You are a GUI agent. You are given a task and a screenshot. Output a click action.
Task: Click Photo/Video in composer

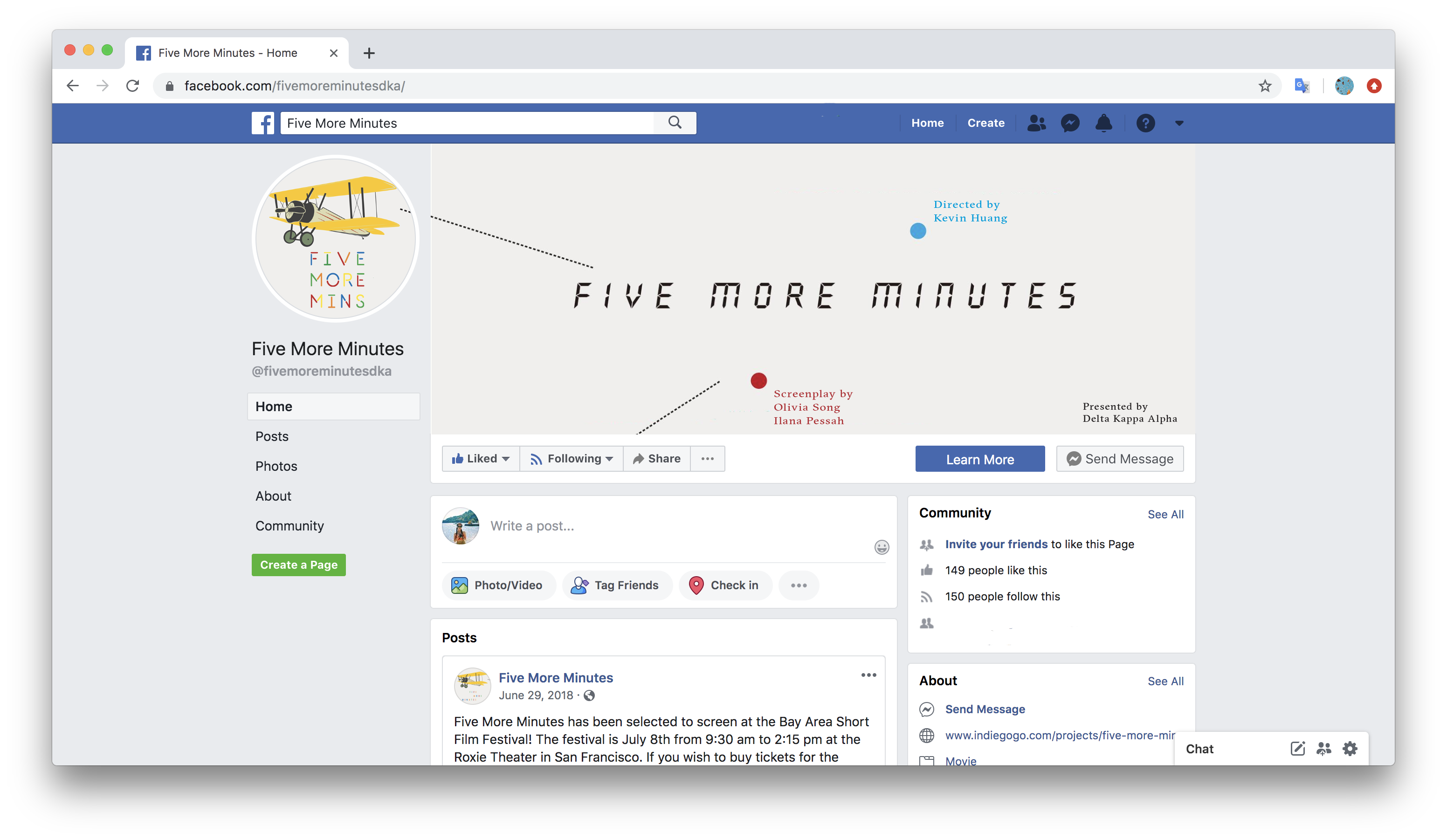coord(498,585)
